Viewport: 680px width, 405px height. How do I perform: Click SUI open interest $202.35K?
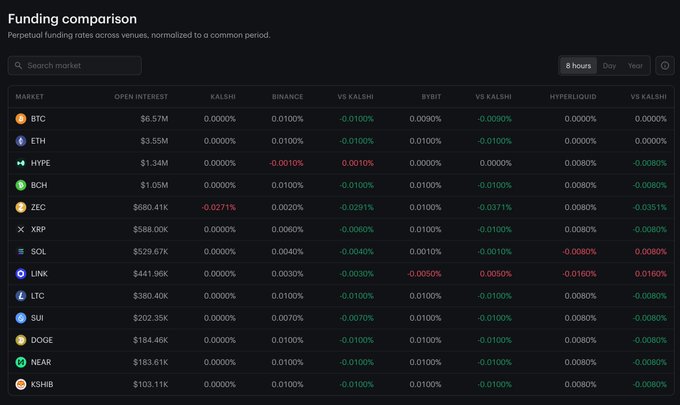tap(150, 318)
